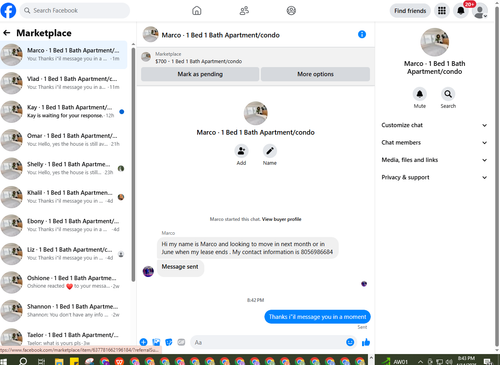Open Task View on the taskbar
The image size is (500, 365).
point(41,361)
